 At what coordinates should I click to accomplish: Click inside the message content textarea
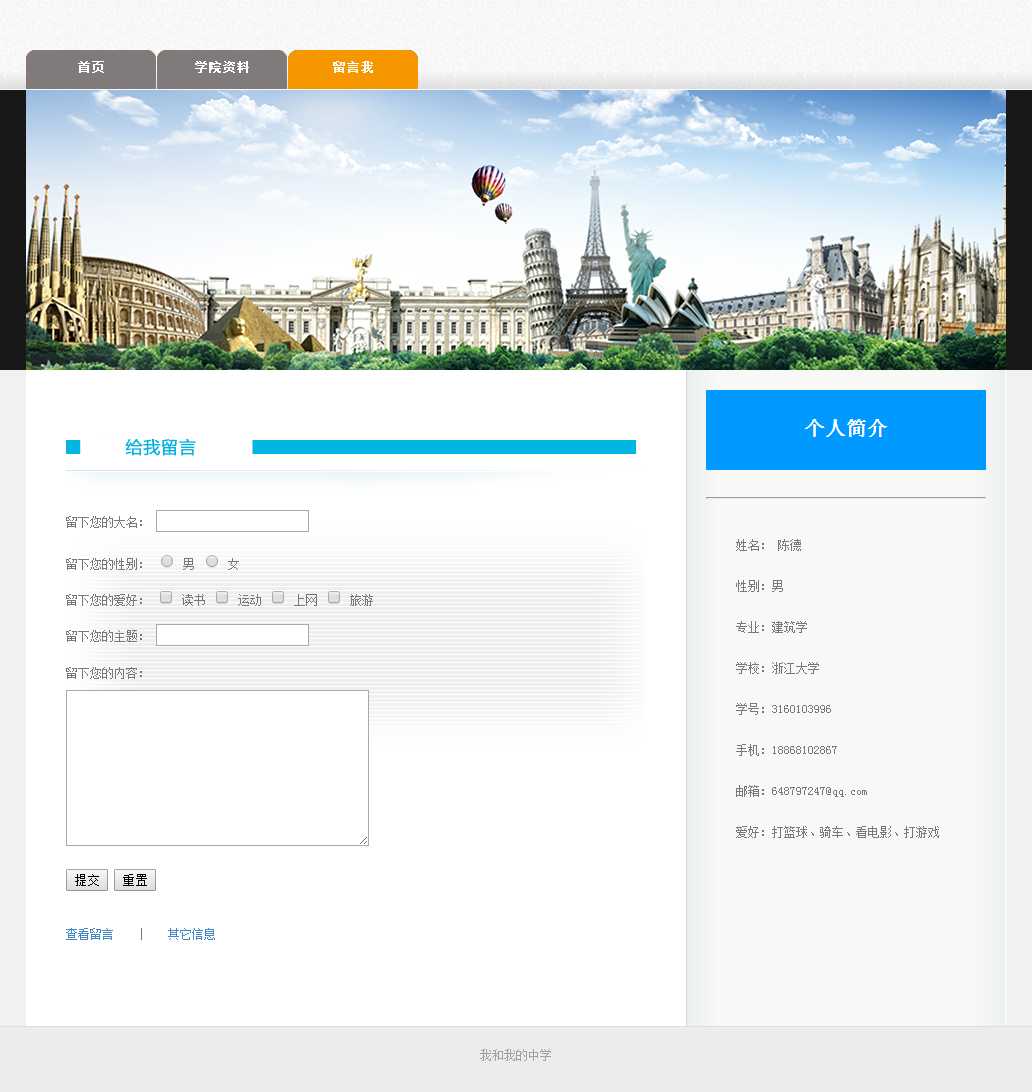[217, 767]
